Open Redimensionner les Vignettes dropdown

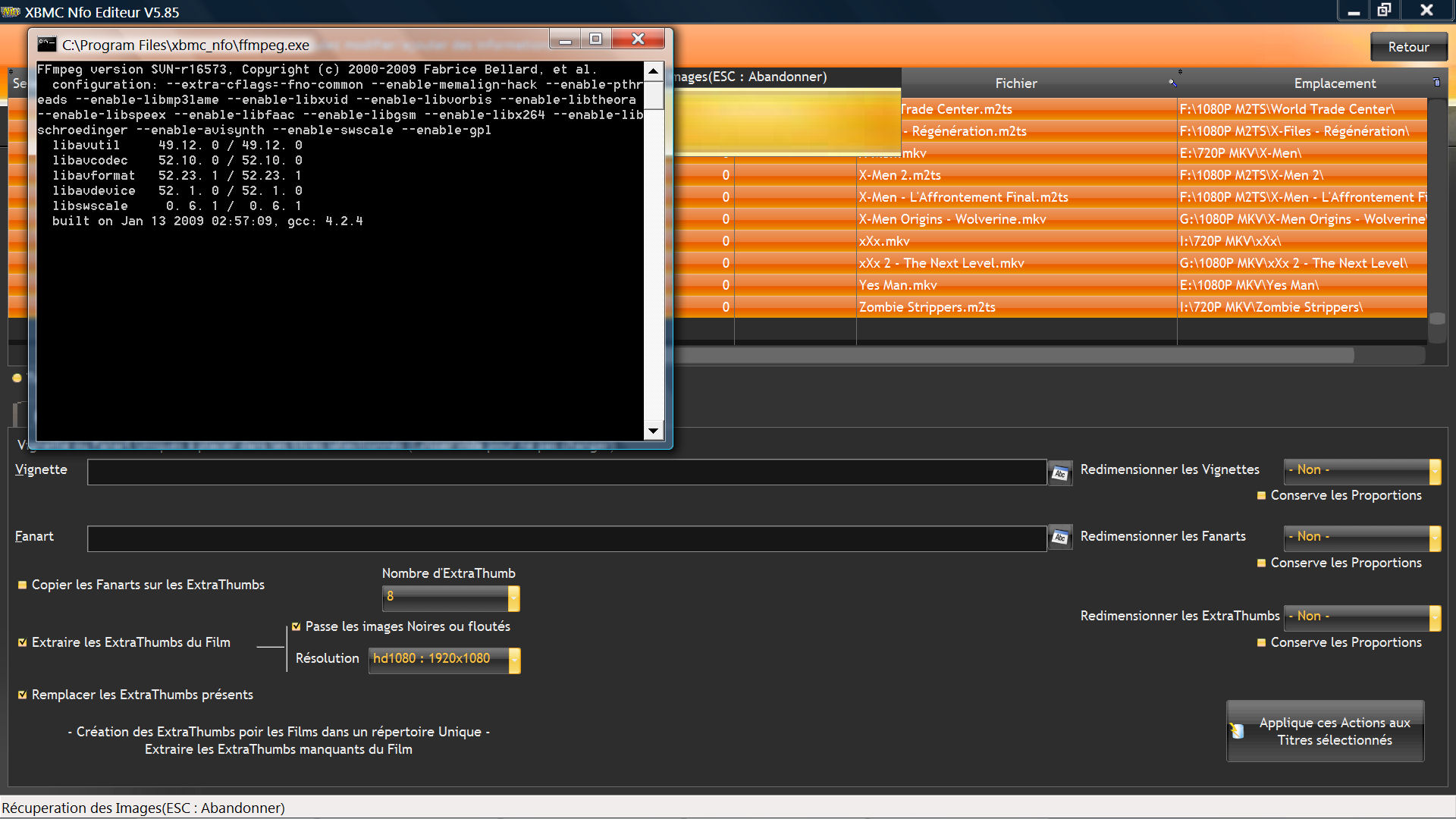1362,471
